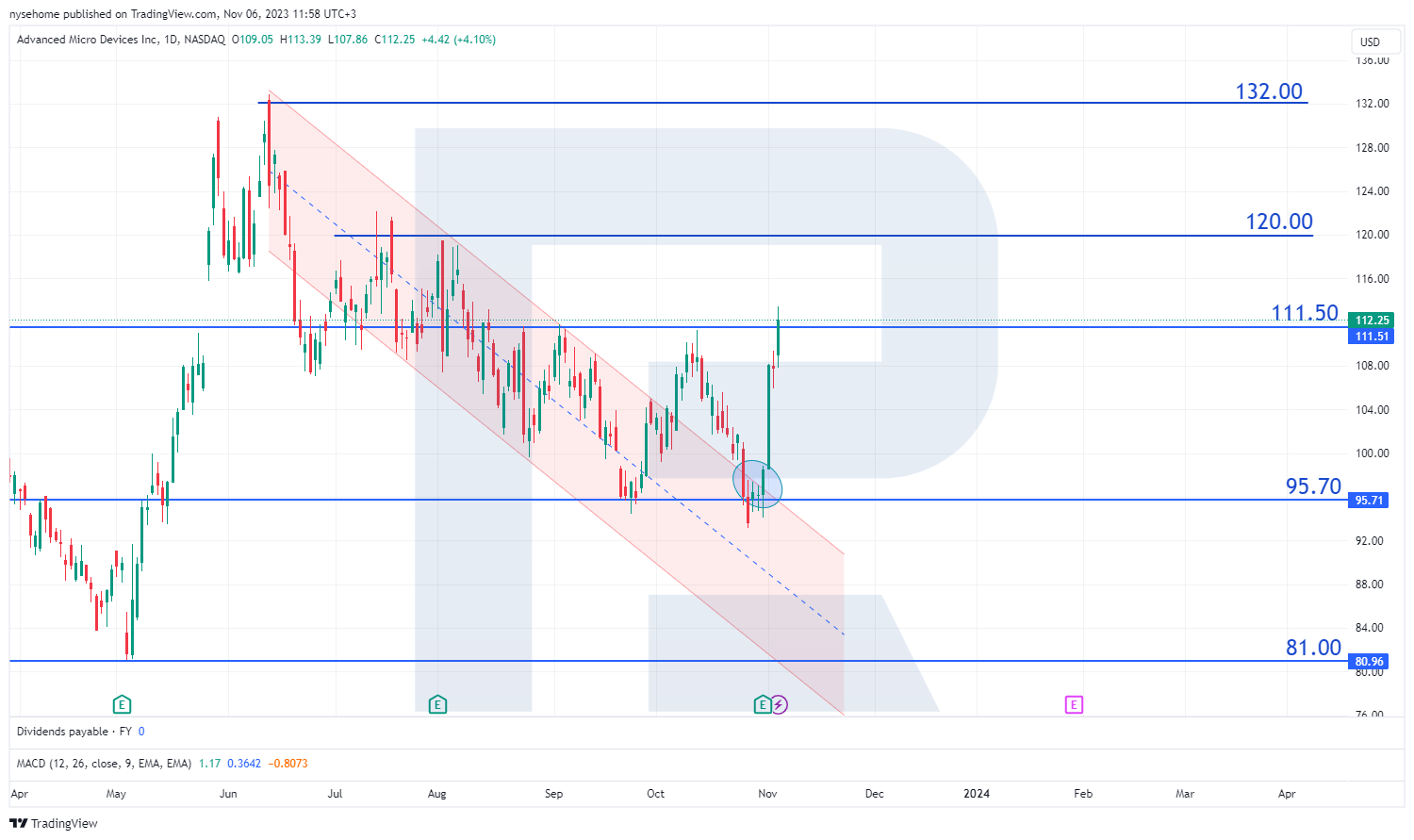1414x840 pixels.
Task: Click the Nov label on time axis
Action: (767, 794)
